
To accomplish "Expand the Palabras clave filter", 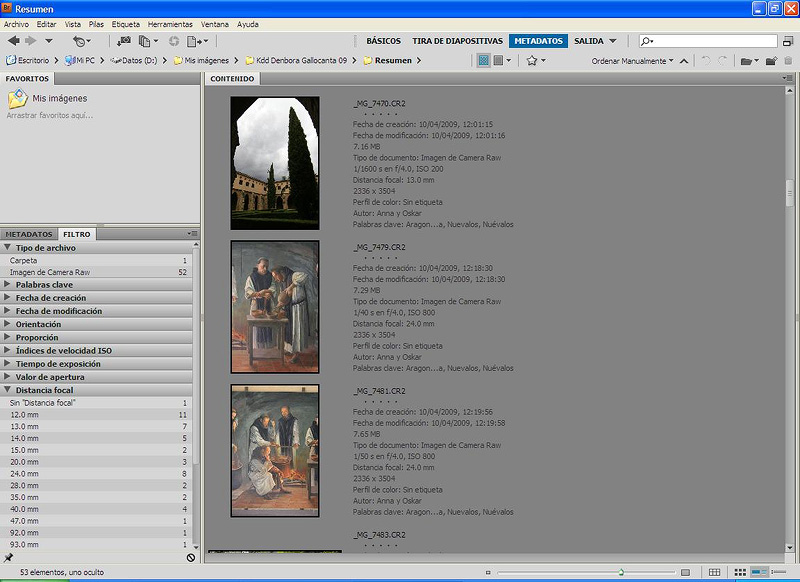I will tap(7, 284).
